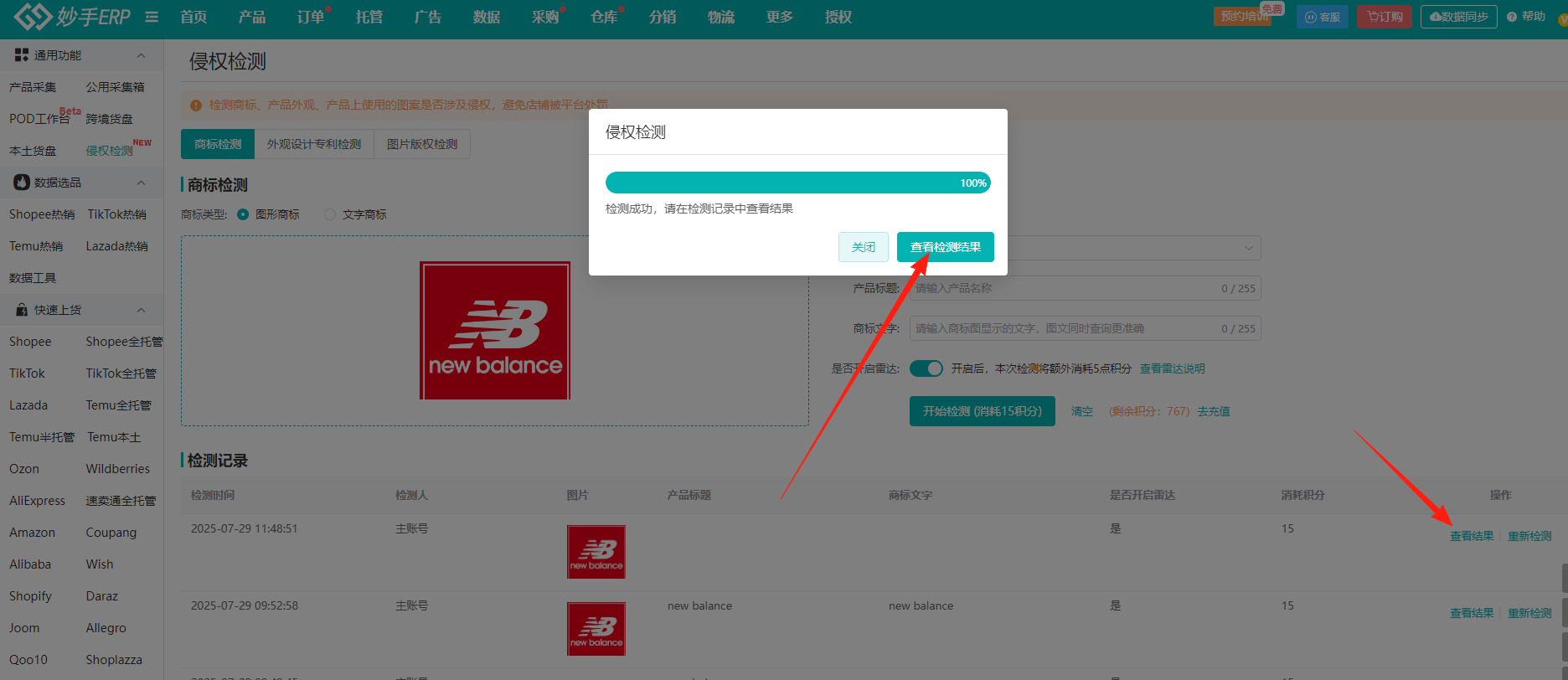Open the 11:48:51 record's logo thumbnail
The height and width of the screenshot is (680, 1568).
tap(596, 552)
